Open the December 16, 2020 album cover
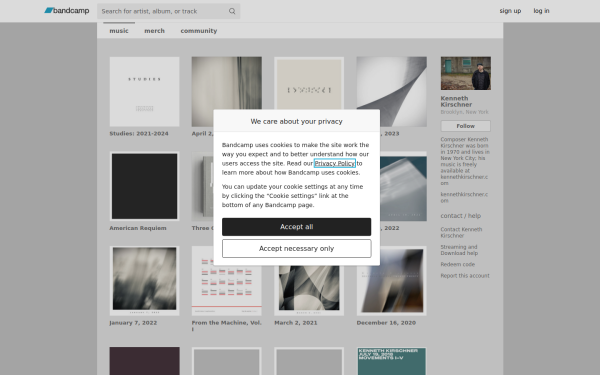600x375 pixels. pos(391,281)
